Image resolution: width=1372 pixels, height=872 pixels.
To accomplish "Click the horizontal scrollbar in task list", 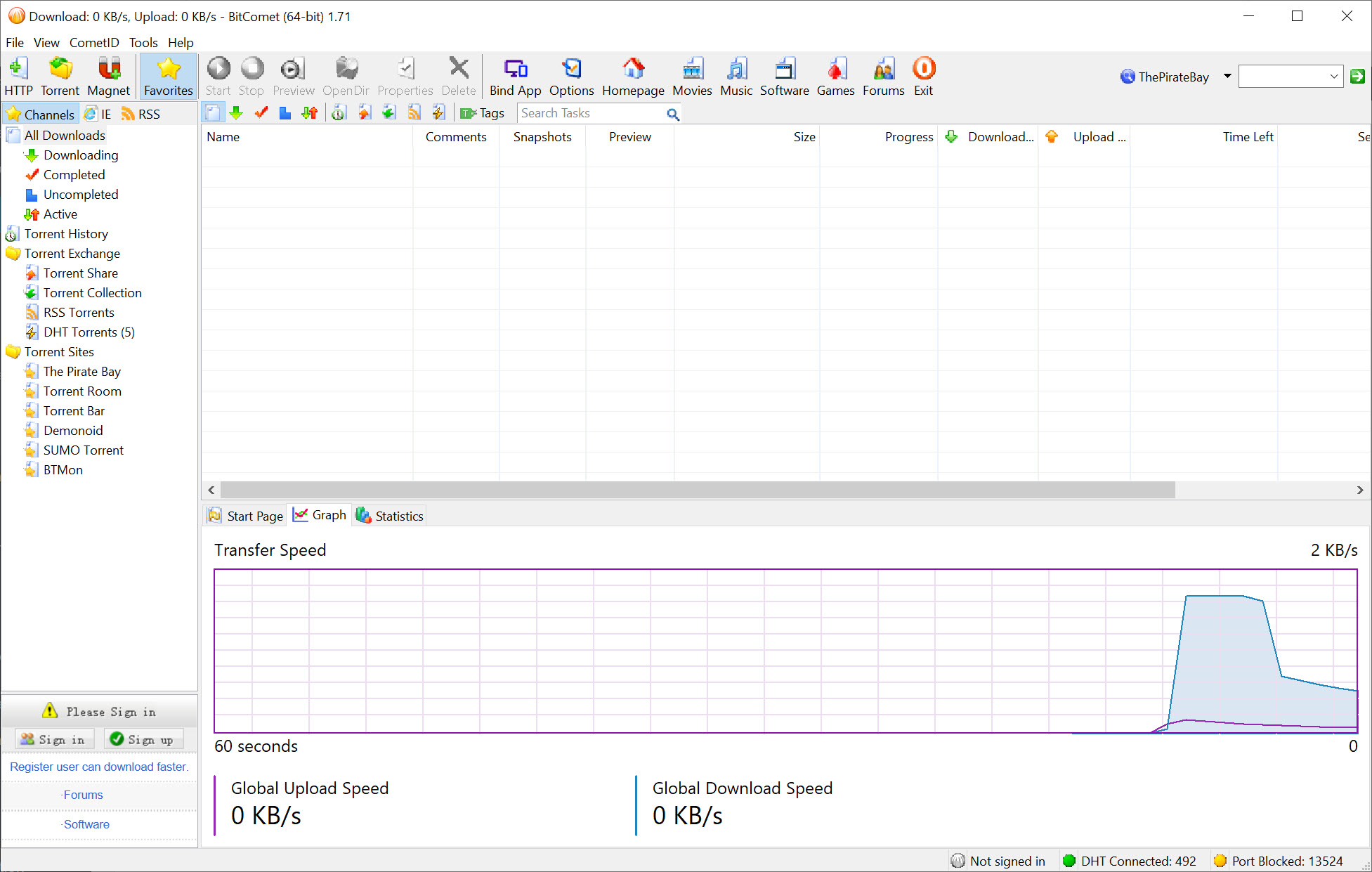I will point(697,490).
